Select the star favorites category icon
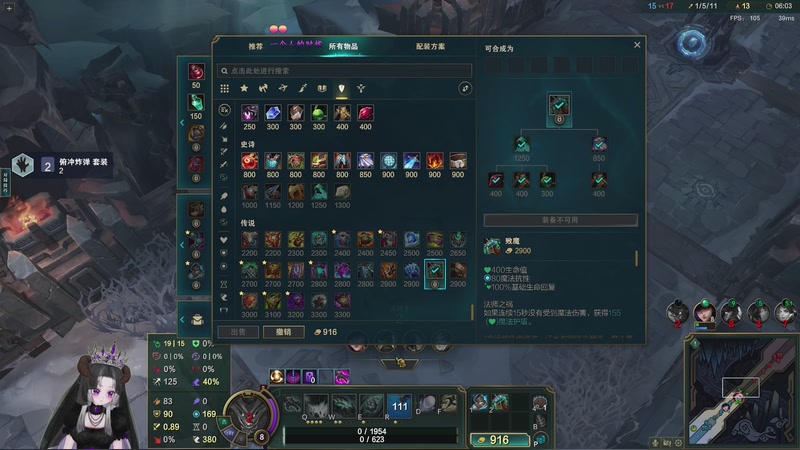Image resolution: width=800 pixels, height=450 pixels. coord(244,88)
